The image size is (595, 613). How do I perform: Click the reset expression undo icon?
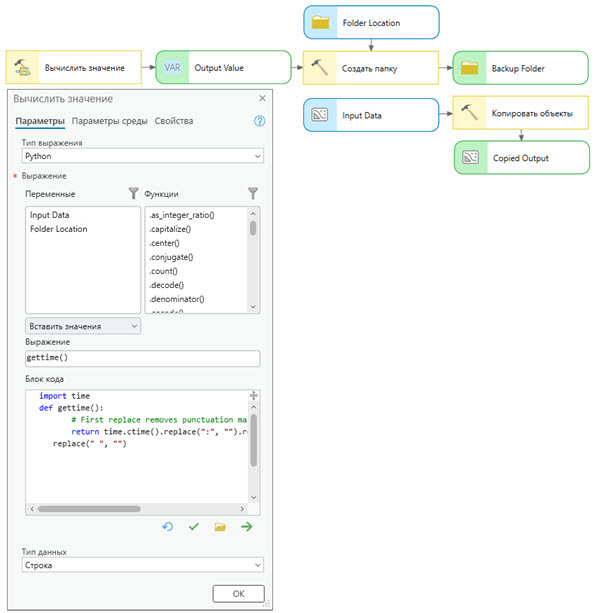167,527
